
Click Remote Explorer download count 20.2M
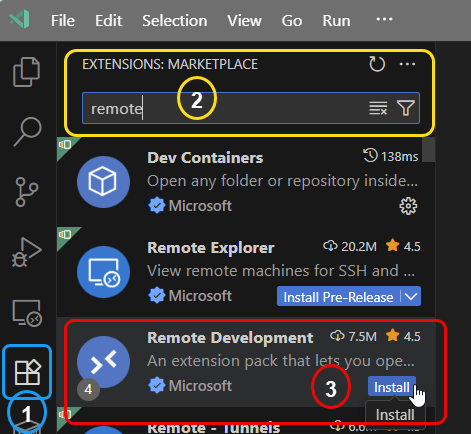[x=350, y=247]
